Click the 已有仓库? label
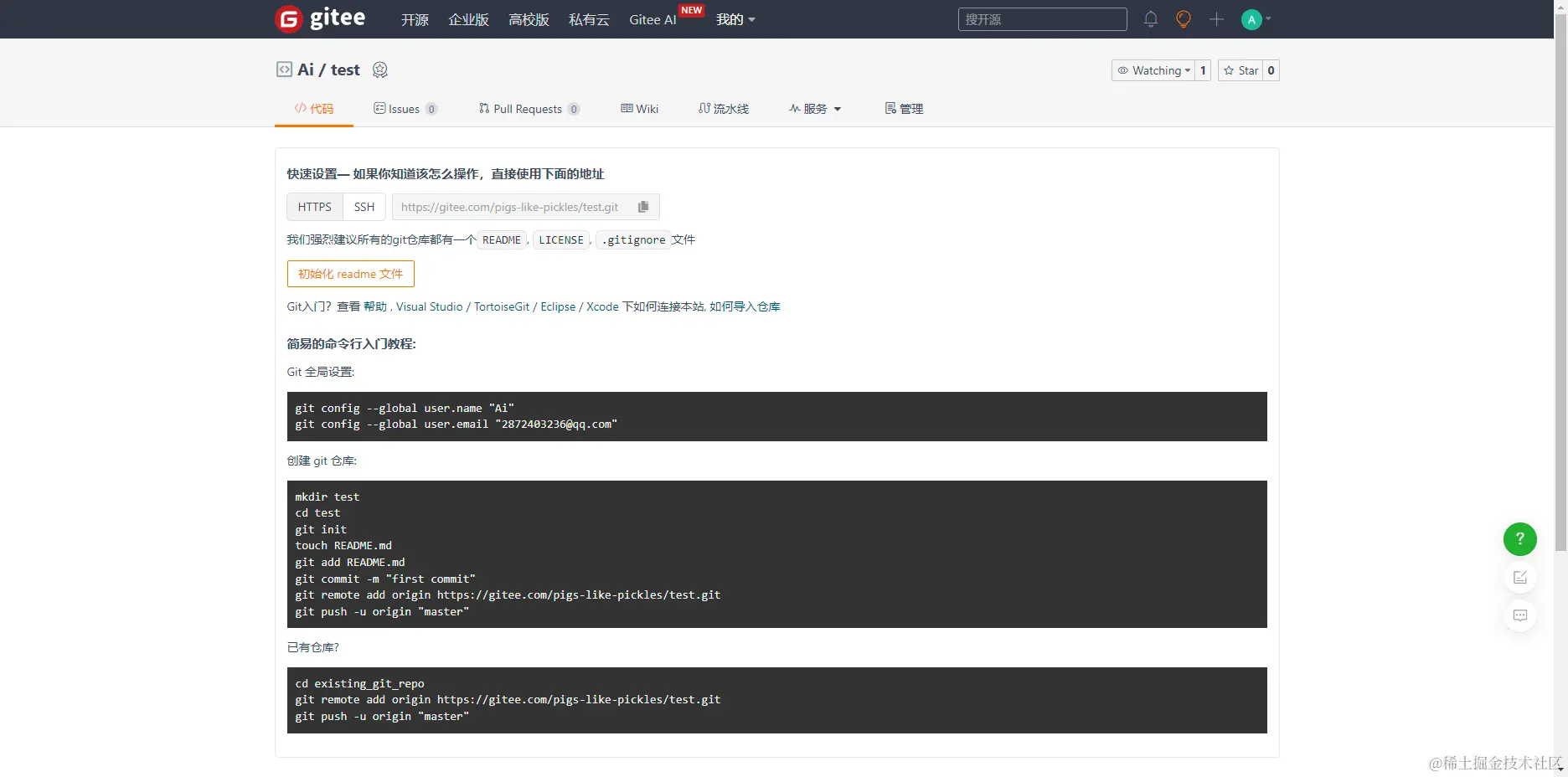Screen dimensions: 1568x777 (313, 647)
